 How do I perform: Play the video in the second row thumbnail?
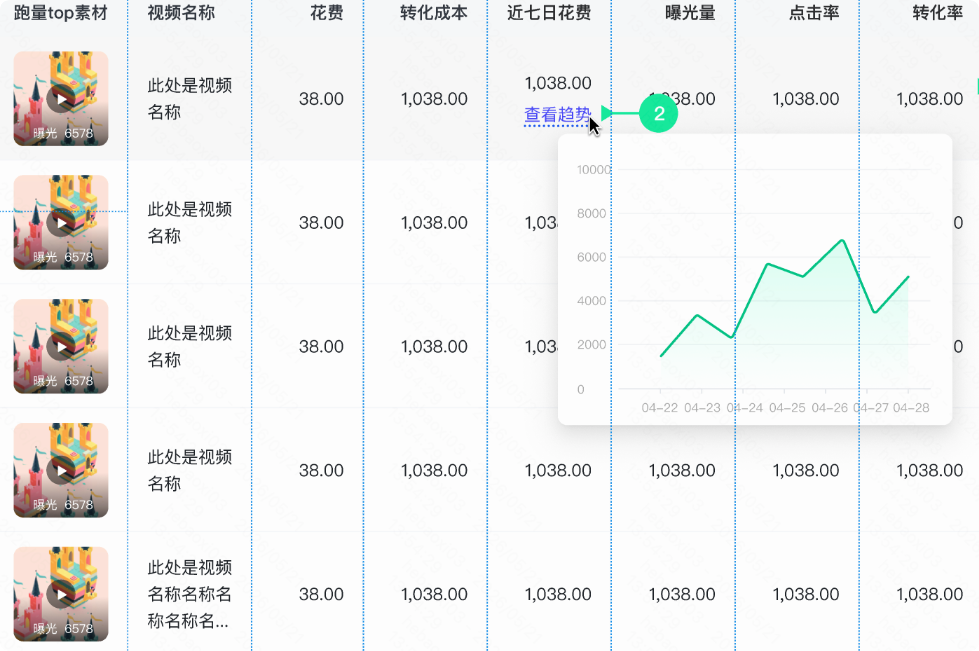click(61, 223)
